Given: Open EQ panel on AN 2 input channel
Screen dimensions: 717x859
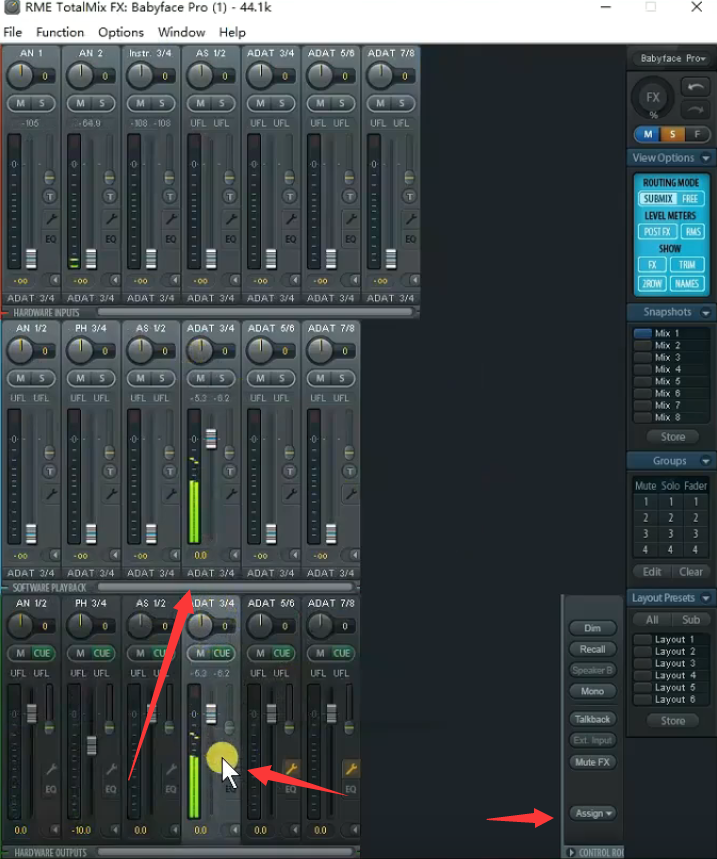Looking at the screenshot, I should point(110,239).
